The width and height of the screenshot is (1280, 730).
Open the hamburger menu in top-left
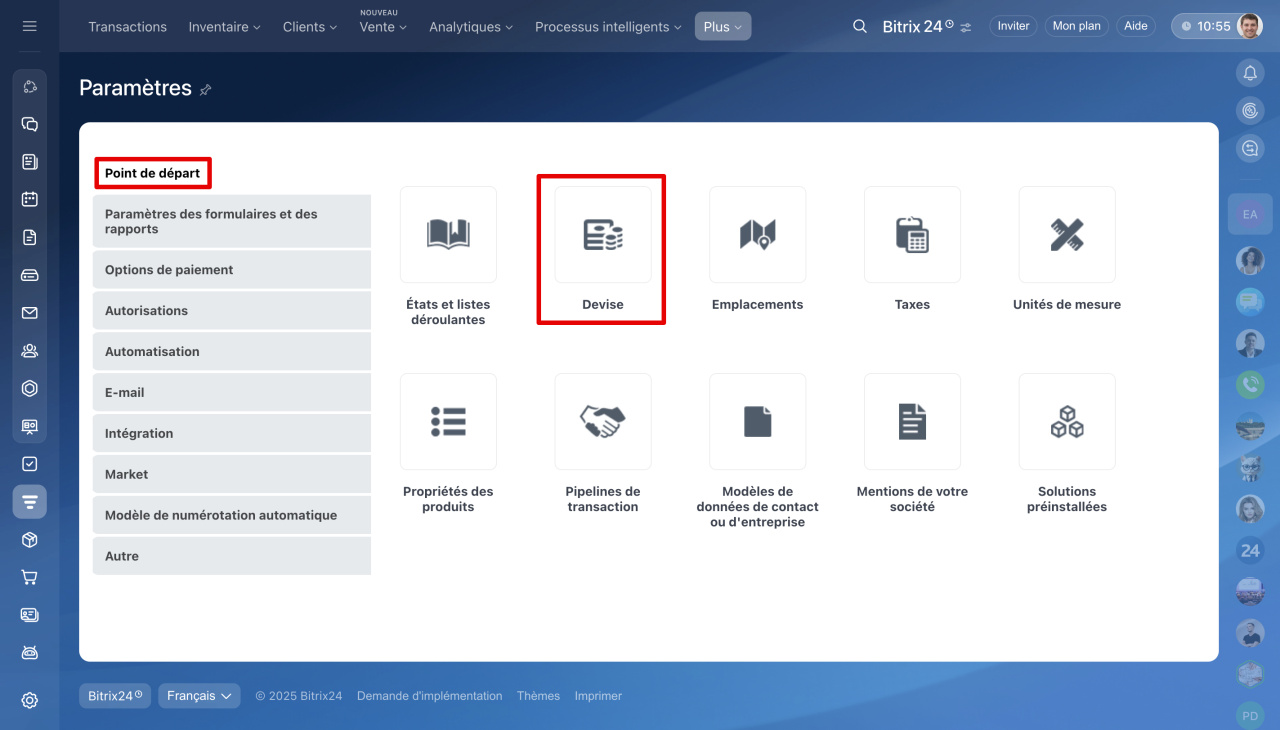coord(30,26)
